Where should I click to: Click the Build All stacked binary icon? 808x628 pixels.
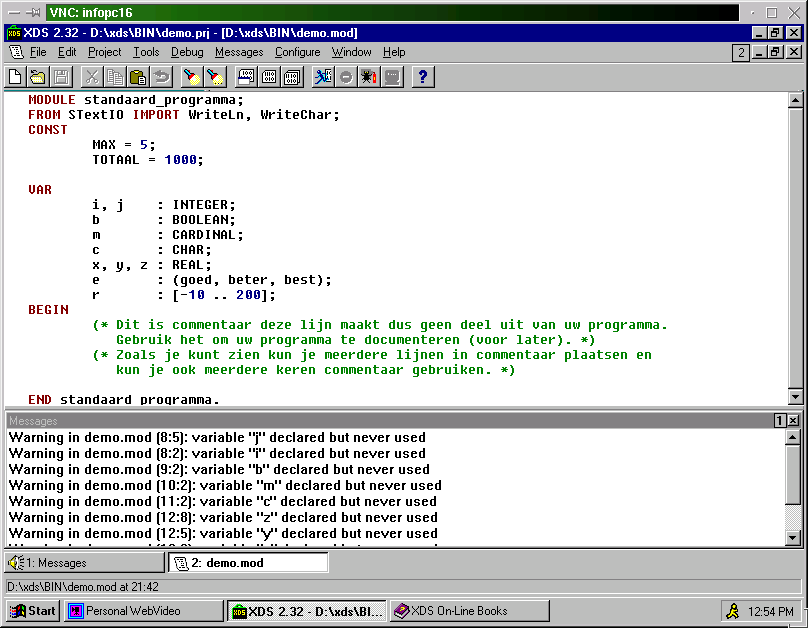[292, 77]
